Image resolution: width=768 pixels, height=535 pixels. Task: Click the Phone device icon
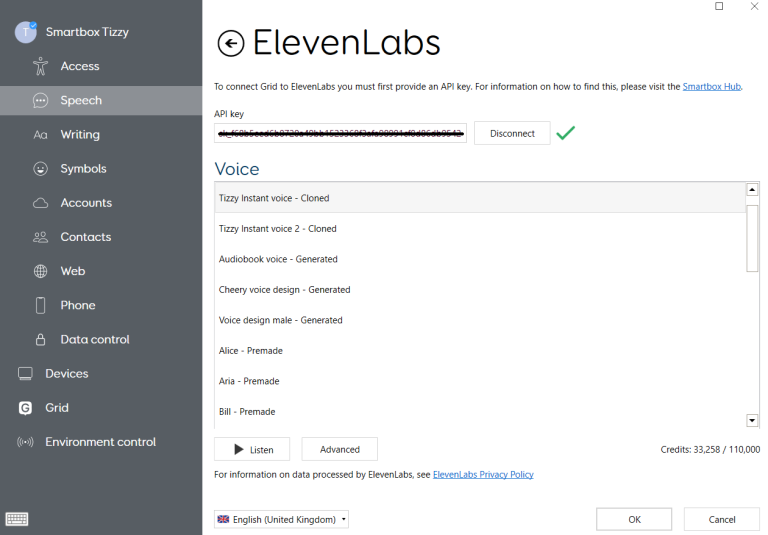(x=41, y=305)
